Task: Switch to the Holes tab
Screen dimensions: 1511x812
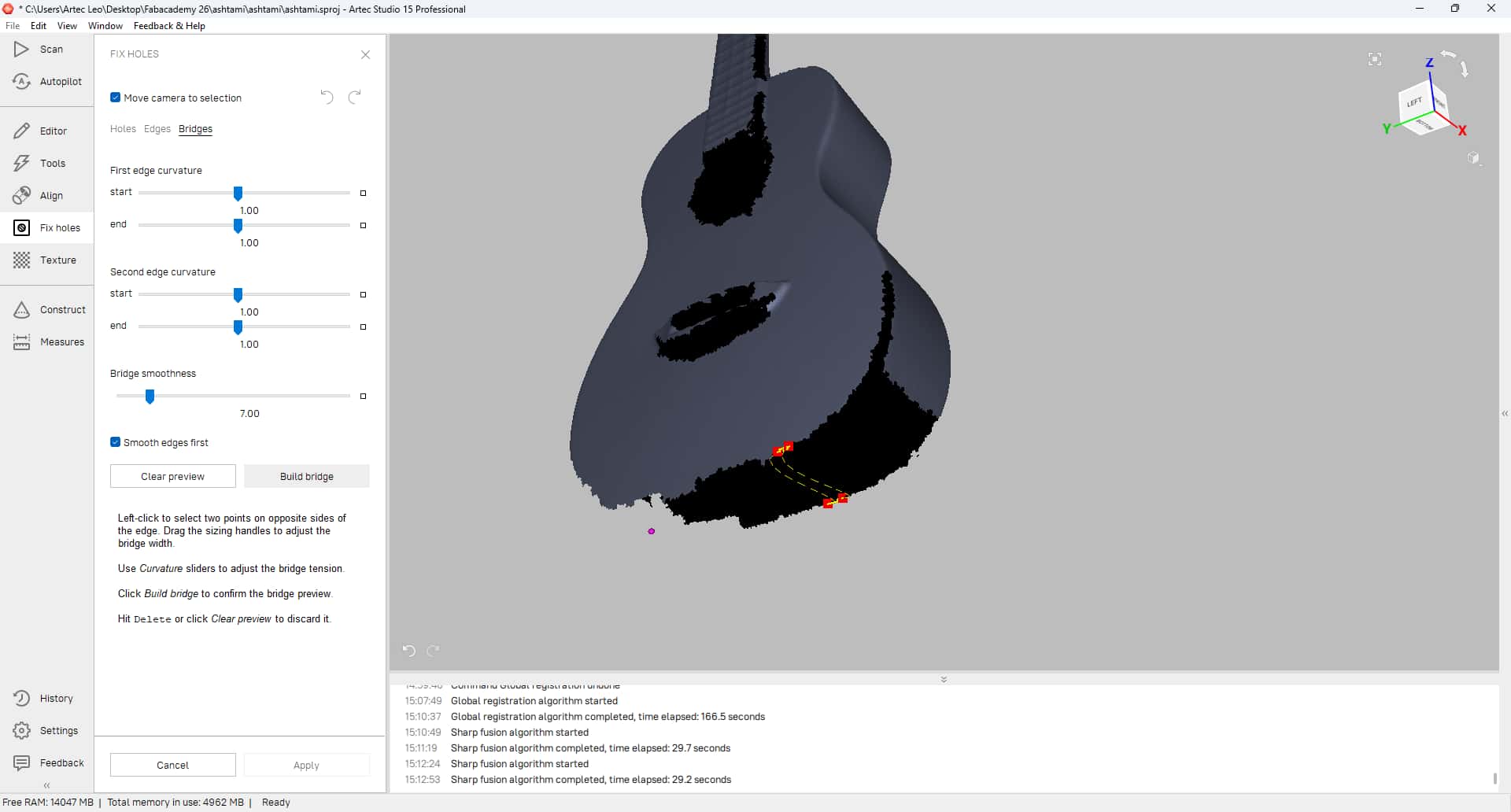Action: [x=123, y=129]
